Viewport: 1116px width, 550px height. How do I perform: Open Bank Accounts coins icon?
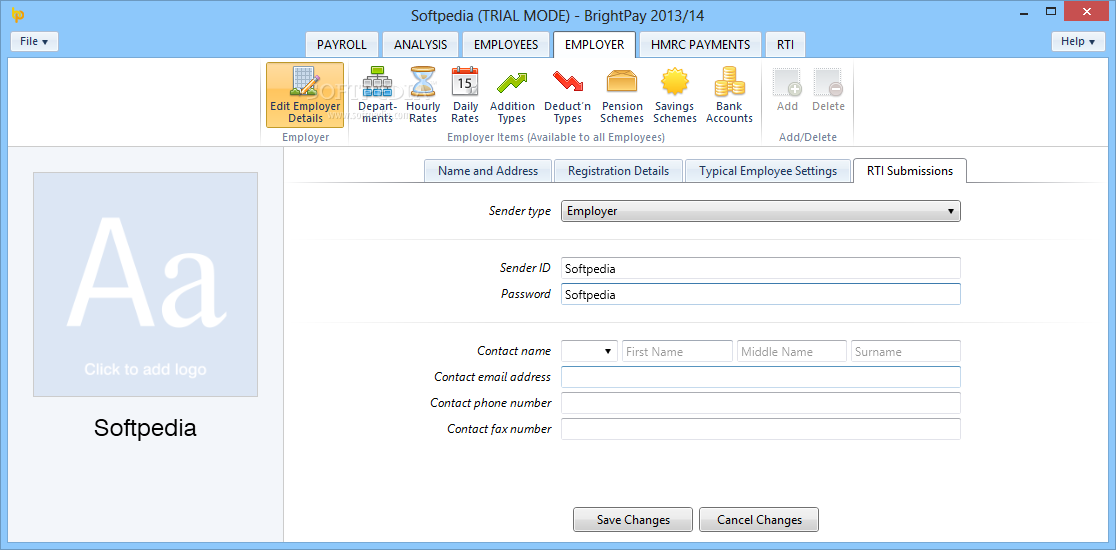[729, 81]
